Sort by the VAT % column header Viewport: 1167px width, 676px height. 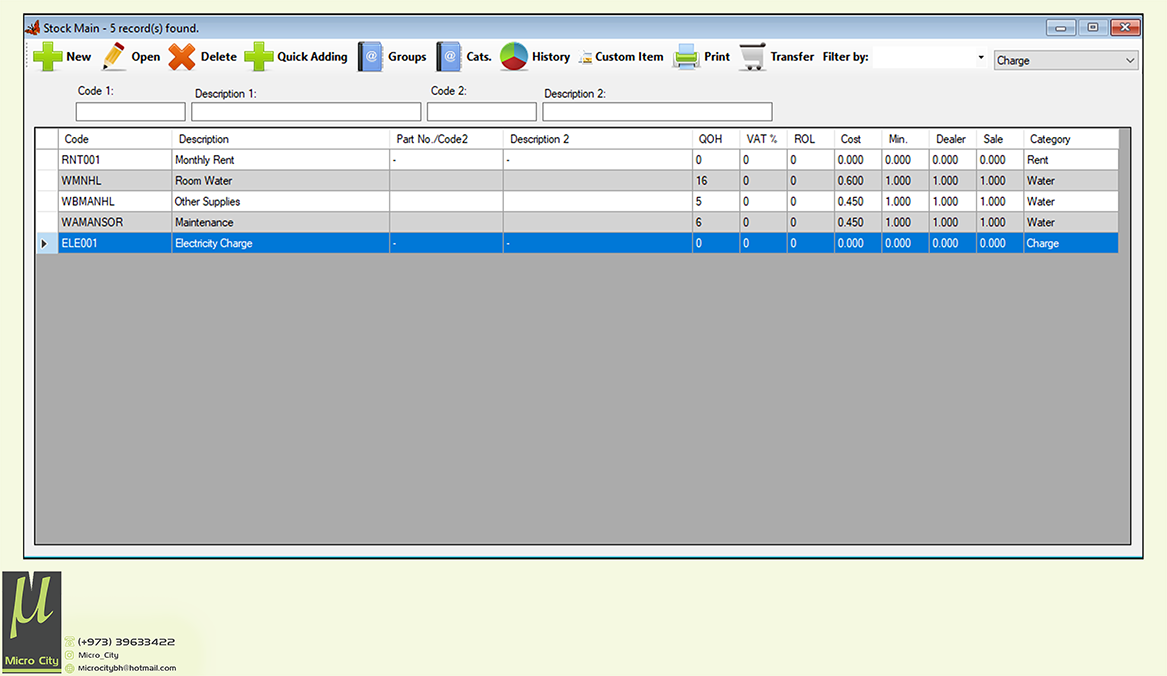pyautogui.click(x=764, y=139)
